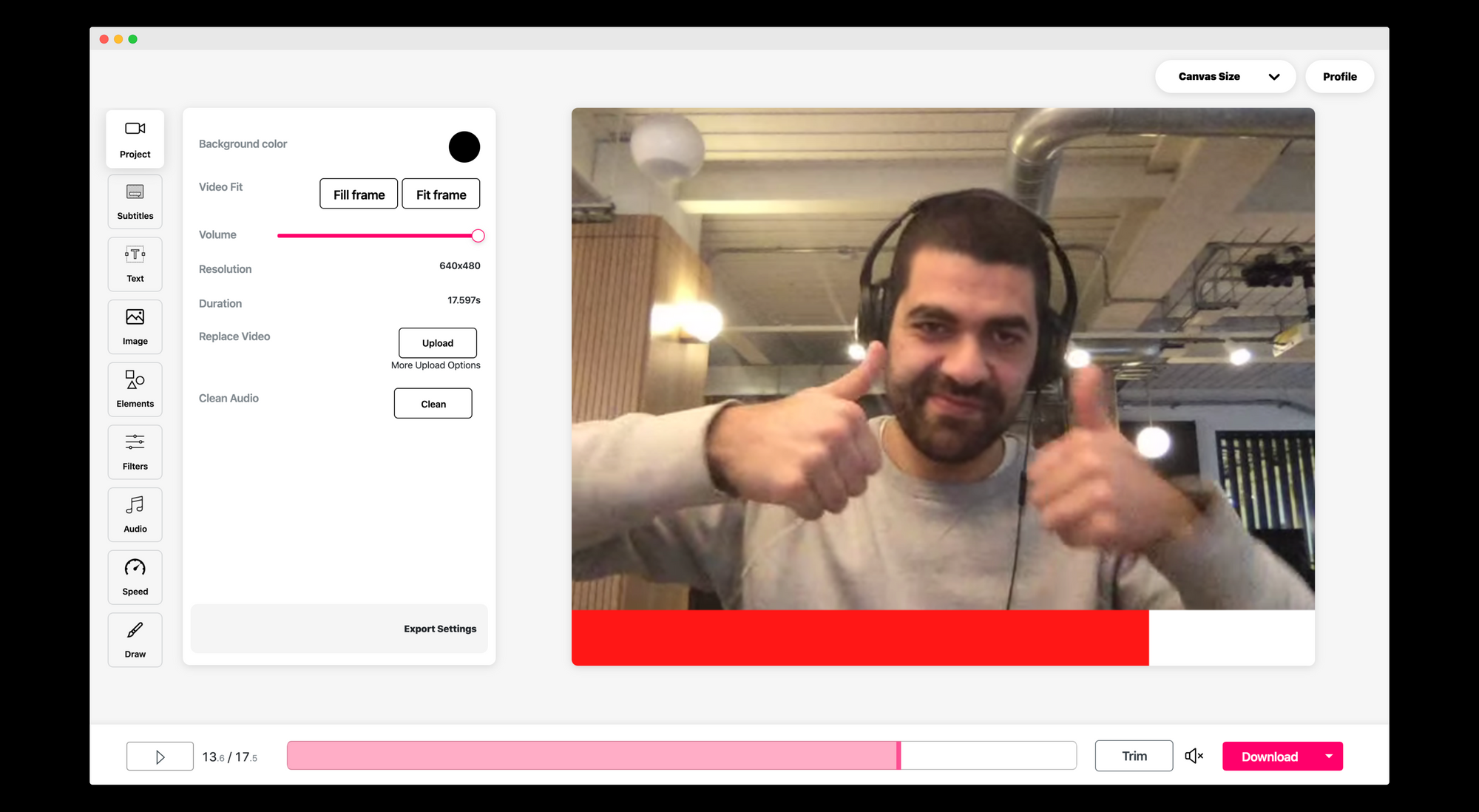Open the Filters sliders tool
Screen dimensions: 1479x812
pos(135,452)
